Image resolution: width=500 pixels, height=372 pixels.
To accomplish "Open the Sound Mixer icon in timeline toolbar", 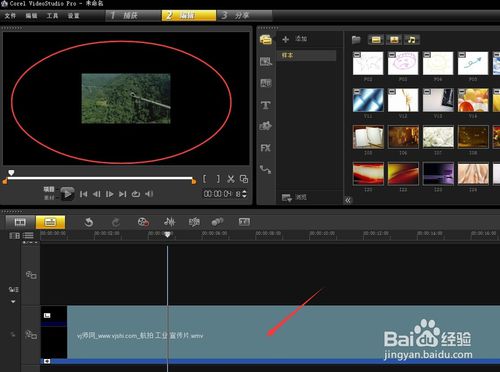I will [169, 222].
